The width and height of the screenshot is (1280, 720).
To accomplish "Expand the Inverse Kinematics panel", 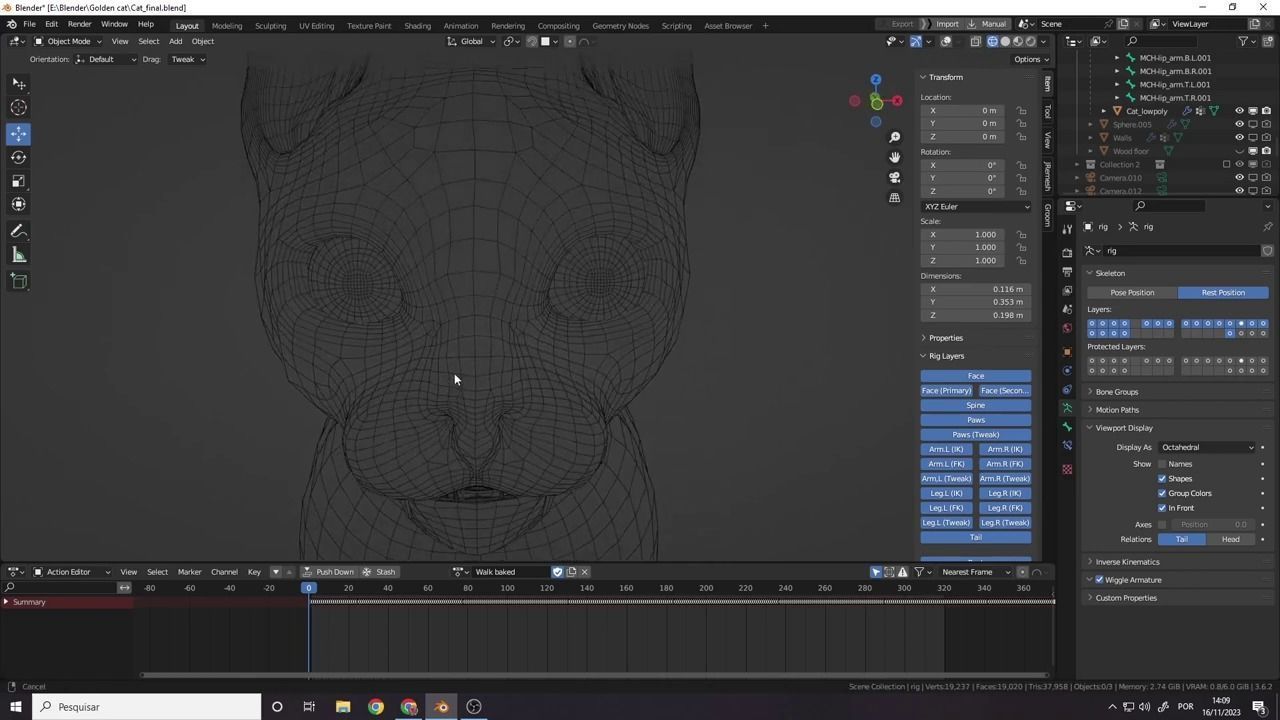I will [1126, 562].
